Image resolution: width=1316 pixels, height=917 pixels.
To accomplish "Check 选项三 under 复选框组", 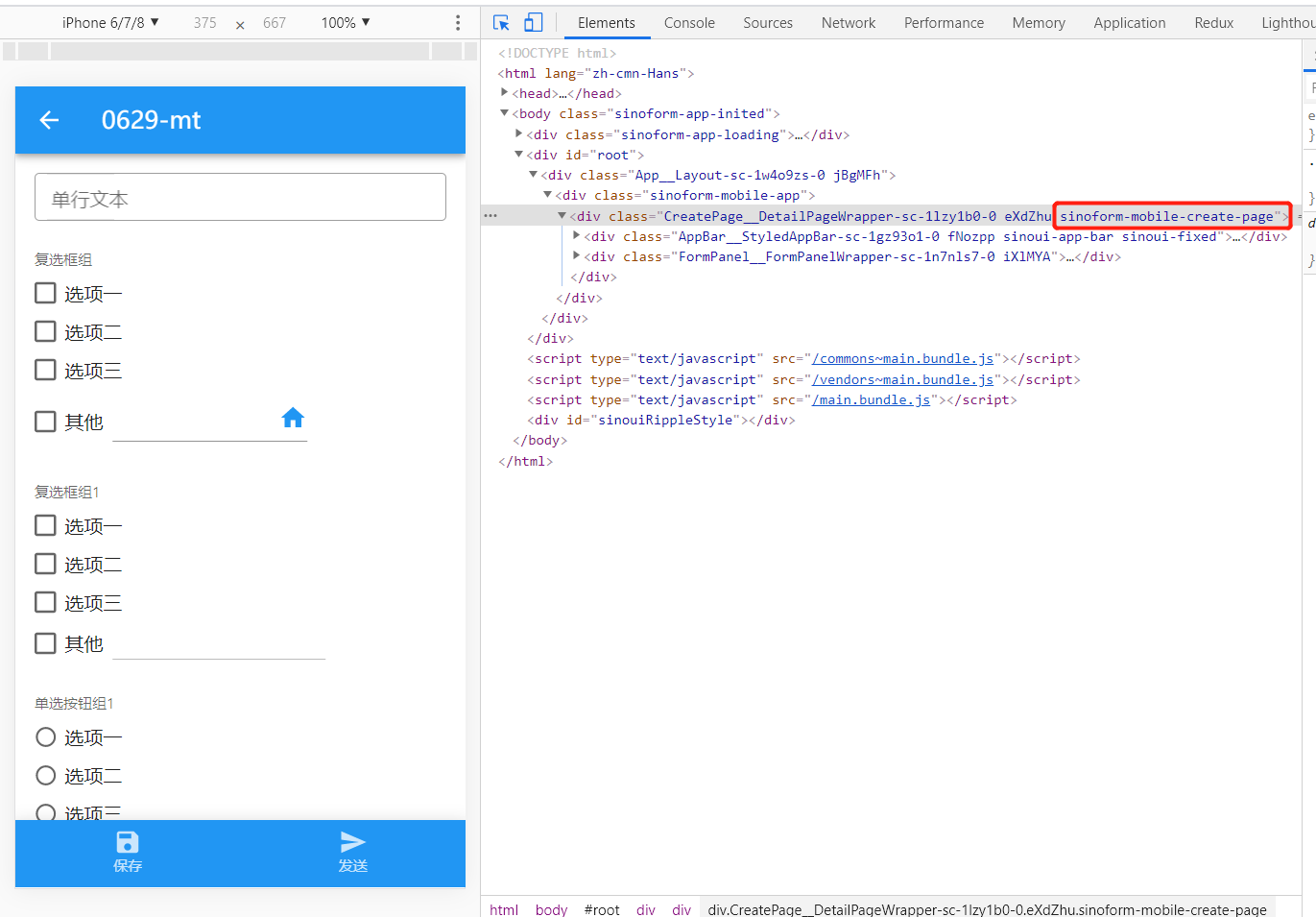I will pyautogui.click(x=45, y=370).
